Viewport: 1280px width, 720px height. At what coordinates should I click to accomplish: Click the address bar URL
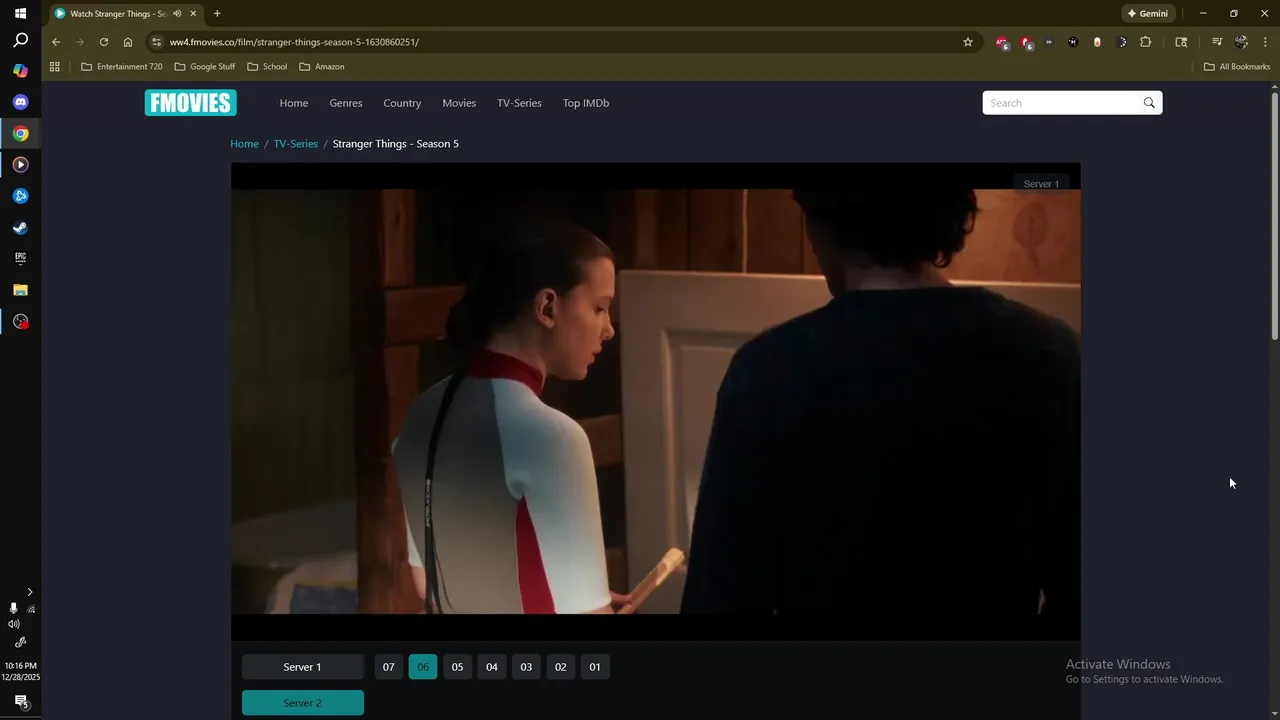[294, 42]
